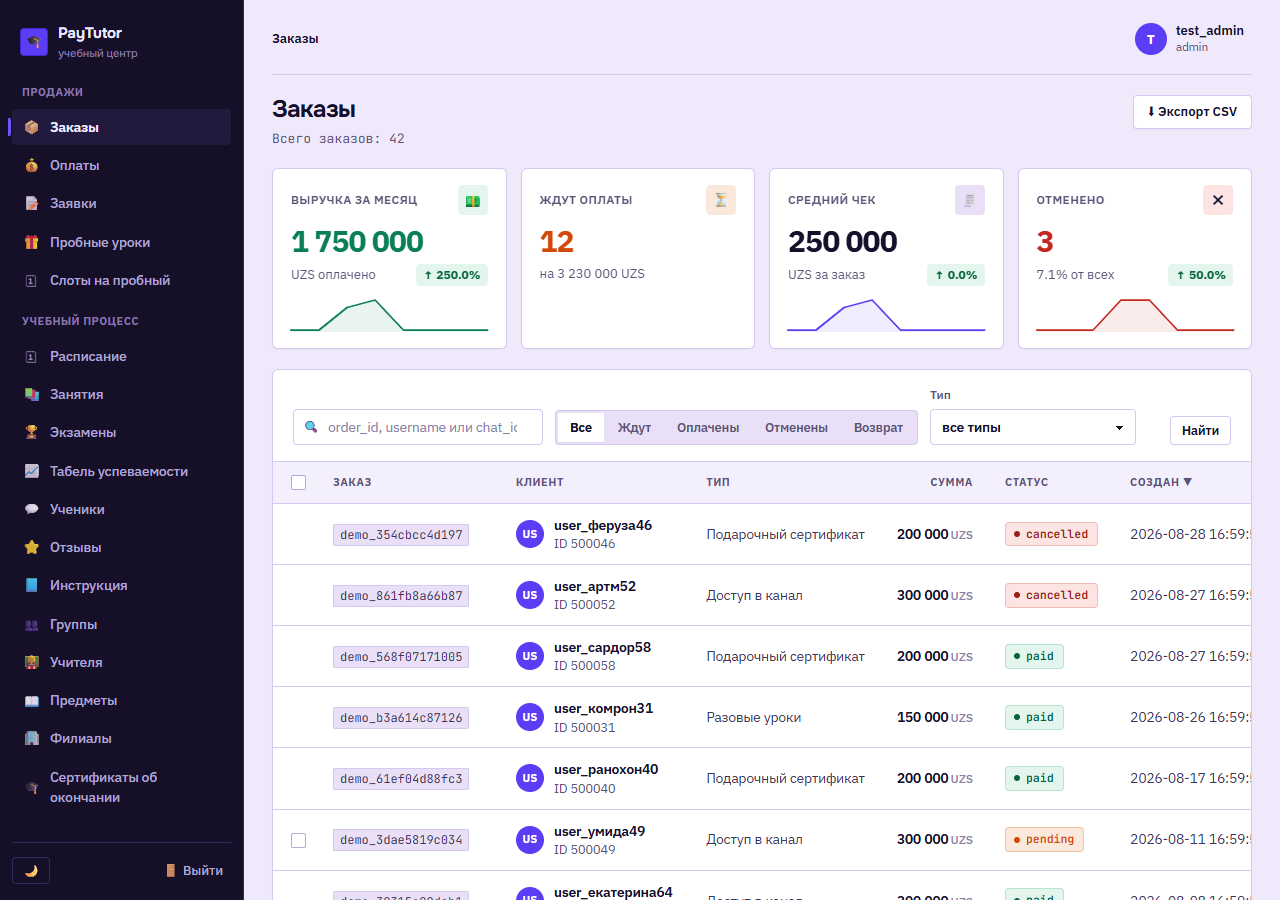Open Сертификаты об окончании in the sidebar
Screen dimensions: 1280x900
click(121, 787)
